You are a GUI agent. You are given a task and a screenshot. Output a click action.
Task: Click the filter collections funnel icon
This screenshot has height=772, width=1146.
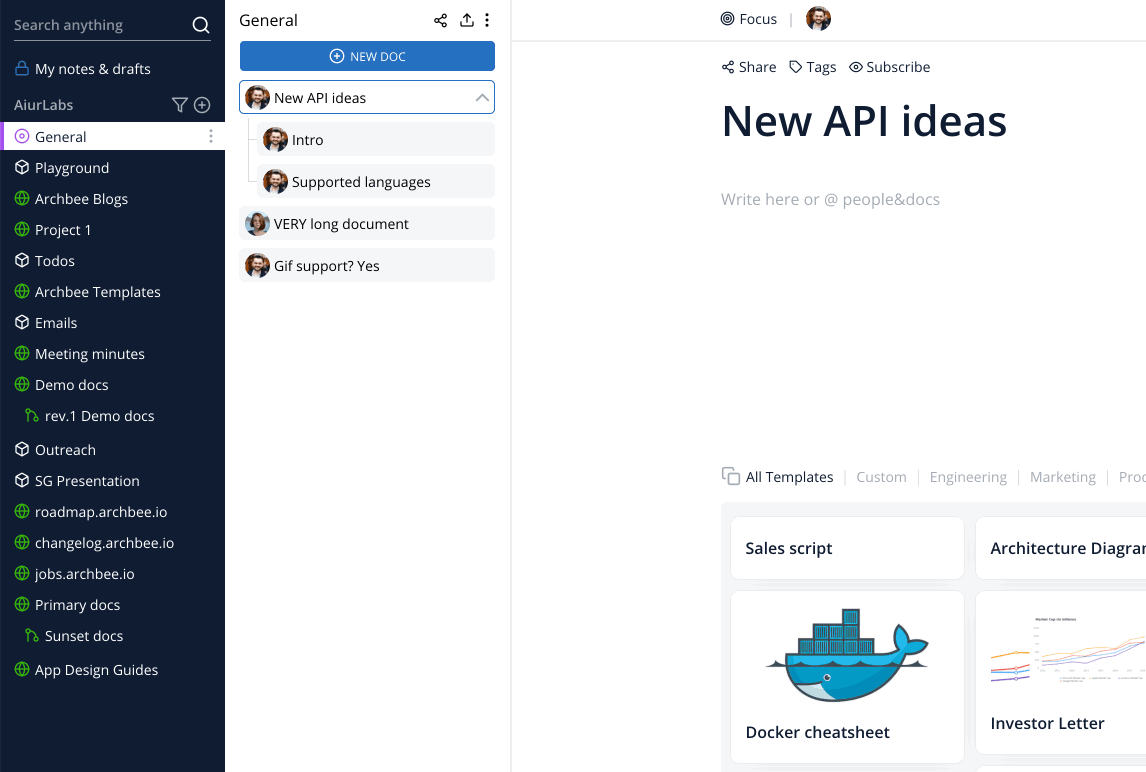(x=179, y=105)
